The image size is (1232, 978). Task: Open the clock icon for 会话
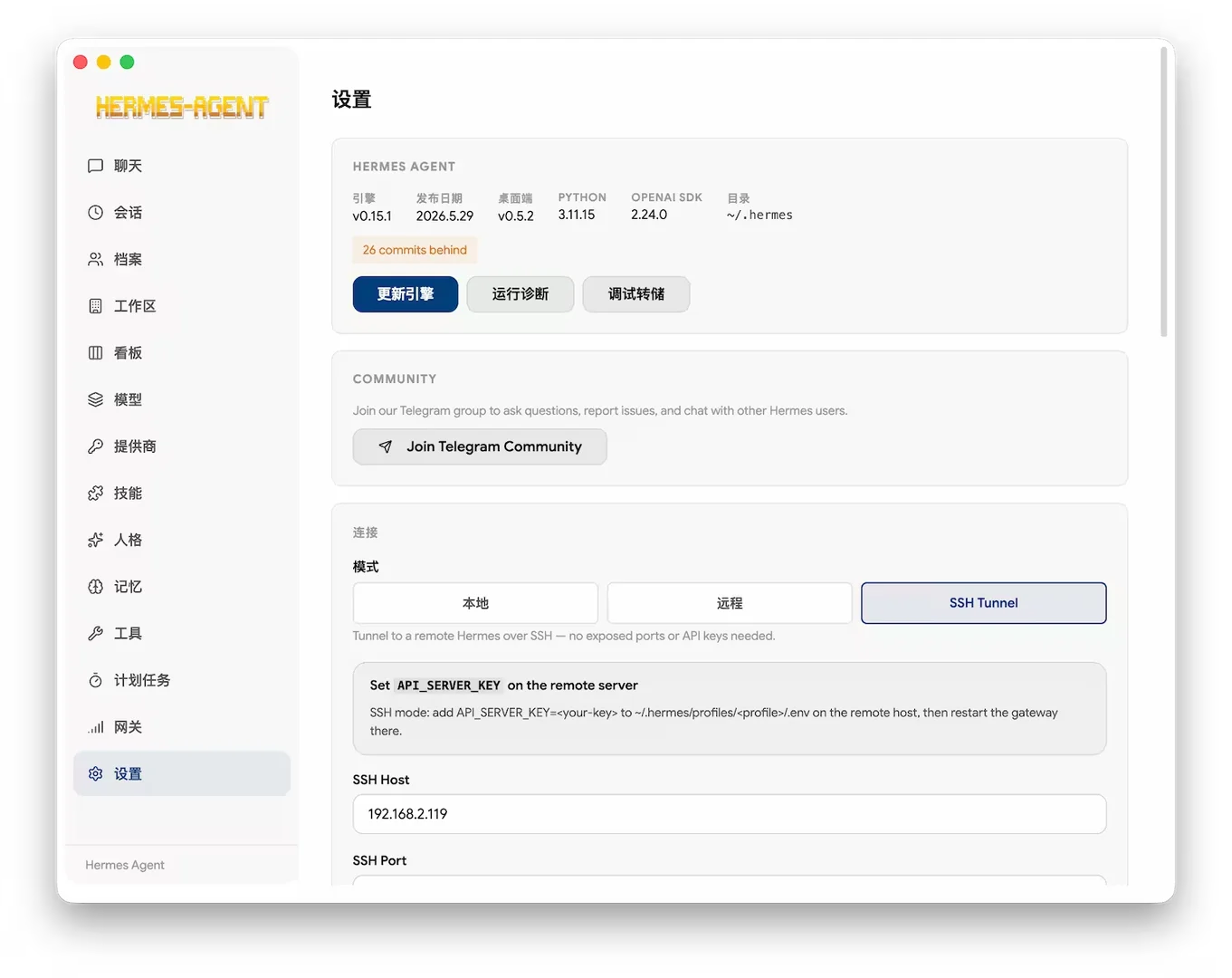95,213
